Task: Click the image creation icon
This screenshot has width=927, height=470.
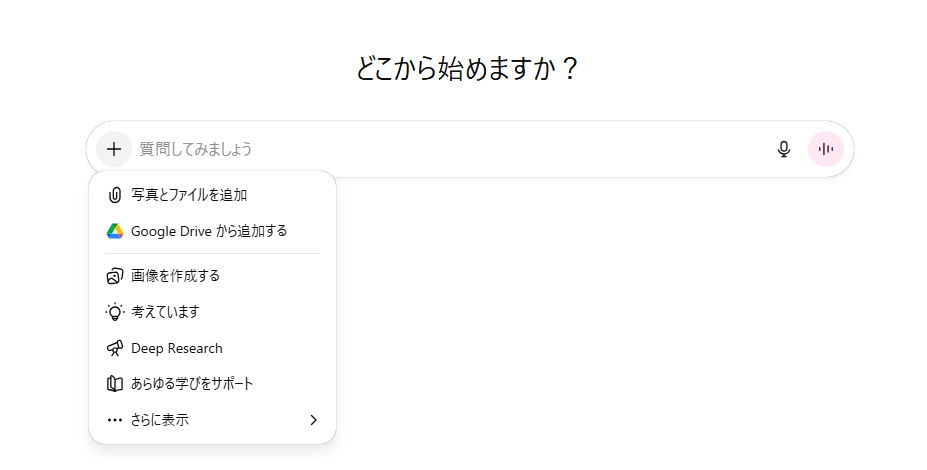Action: tap(114, 276)
